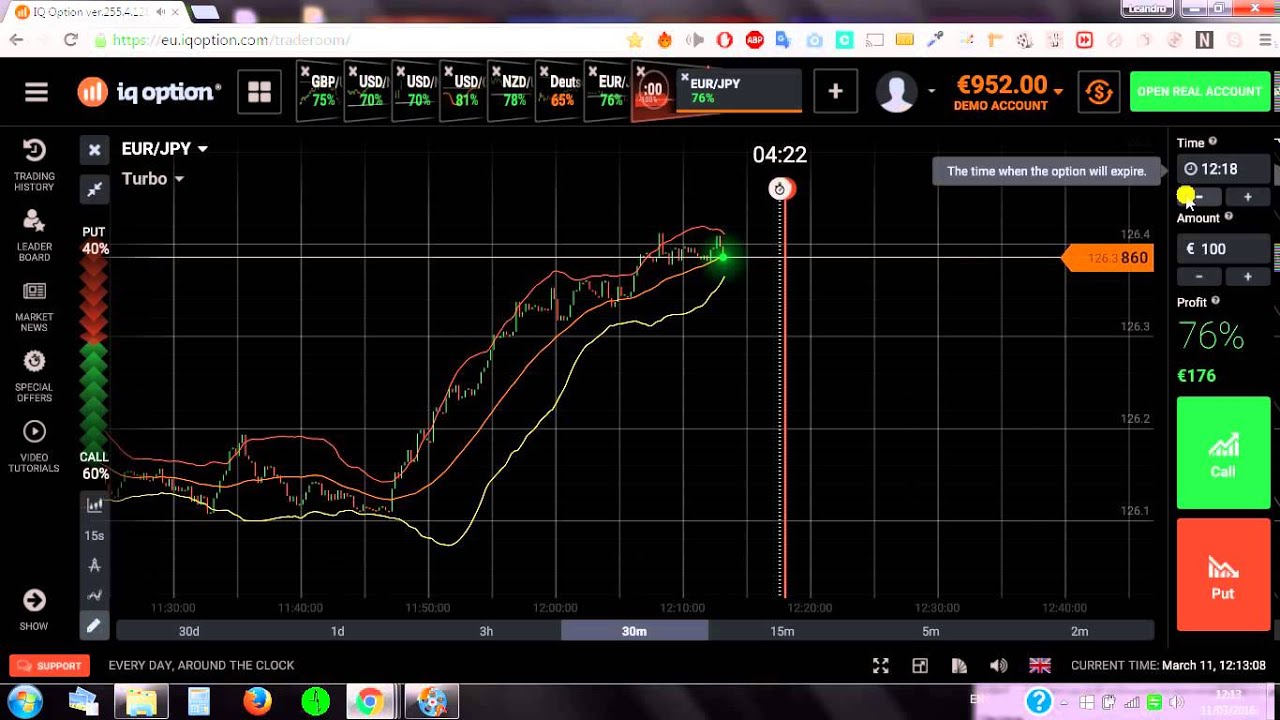This screenshot has width=1280, height=720.
Task: Open Video Tutorials
Action: tap(34, 446)
